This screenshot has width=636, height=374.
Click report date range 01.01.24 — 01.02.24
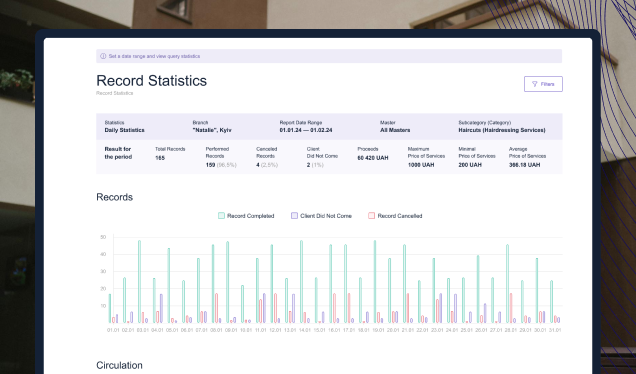[306, 130]
